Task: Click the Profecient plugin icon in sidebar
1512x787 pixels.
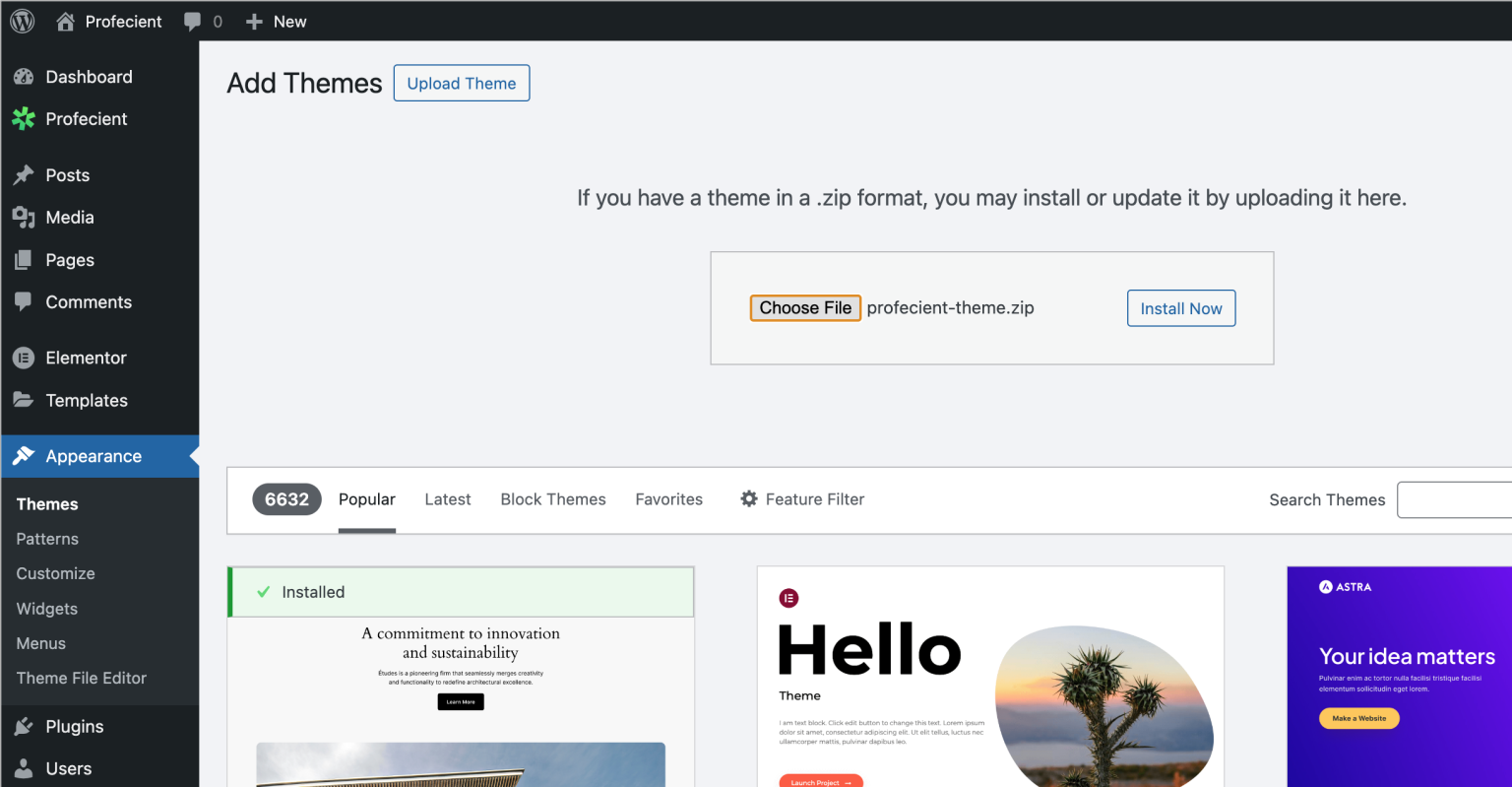Action: pyautogui.click(x=24, y=118)
